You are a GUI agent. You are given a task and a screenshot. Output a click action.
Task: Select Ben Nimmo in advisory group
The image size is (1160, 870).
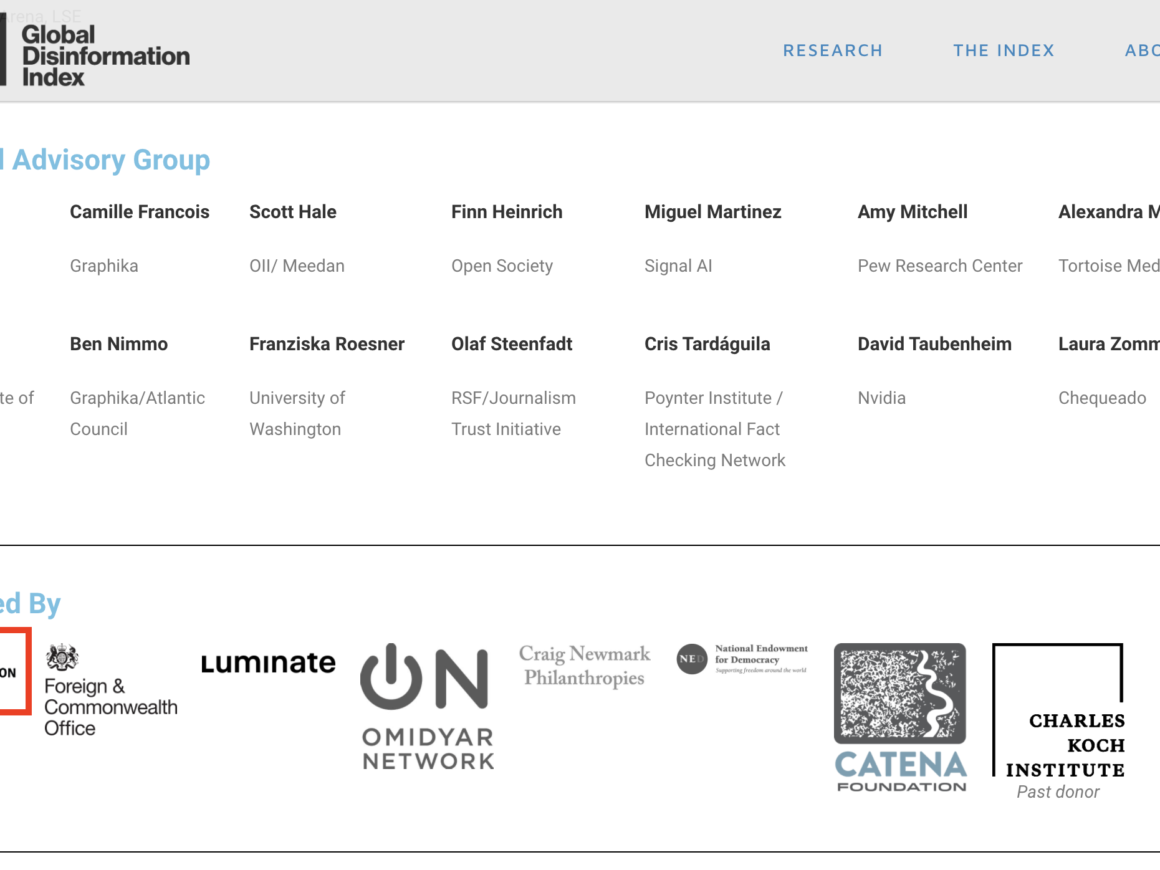(119, 344)
